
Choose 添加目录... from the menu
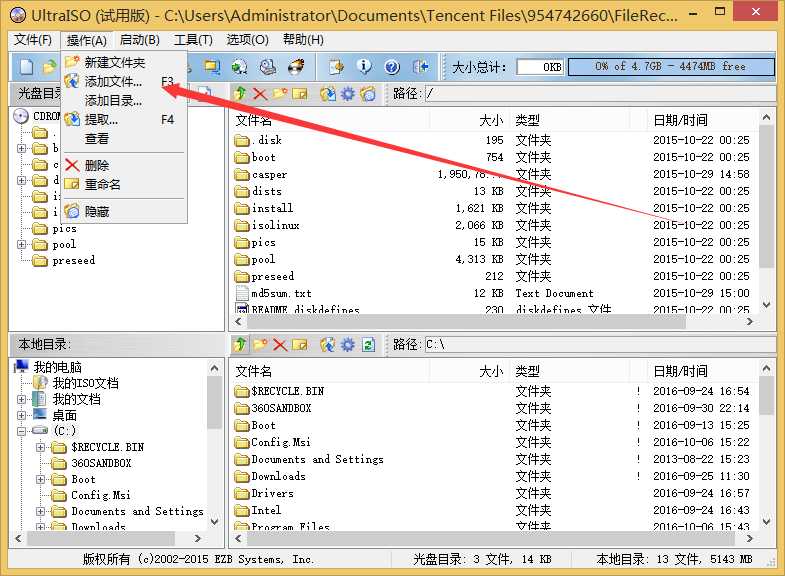pyautogui.click(x=124, y=101)
